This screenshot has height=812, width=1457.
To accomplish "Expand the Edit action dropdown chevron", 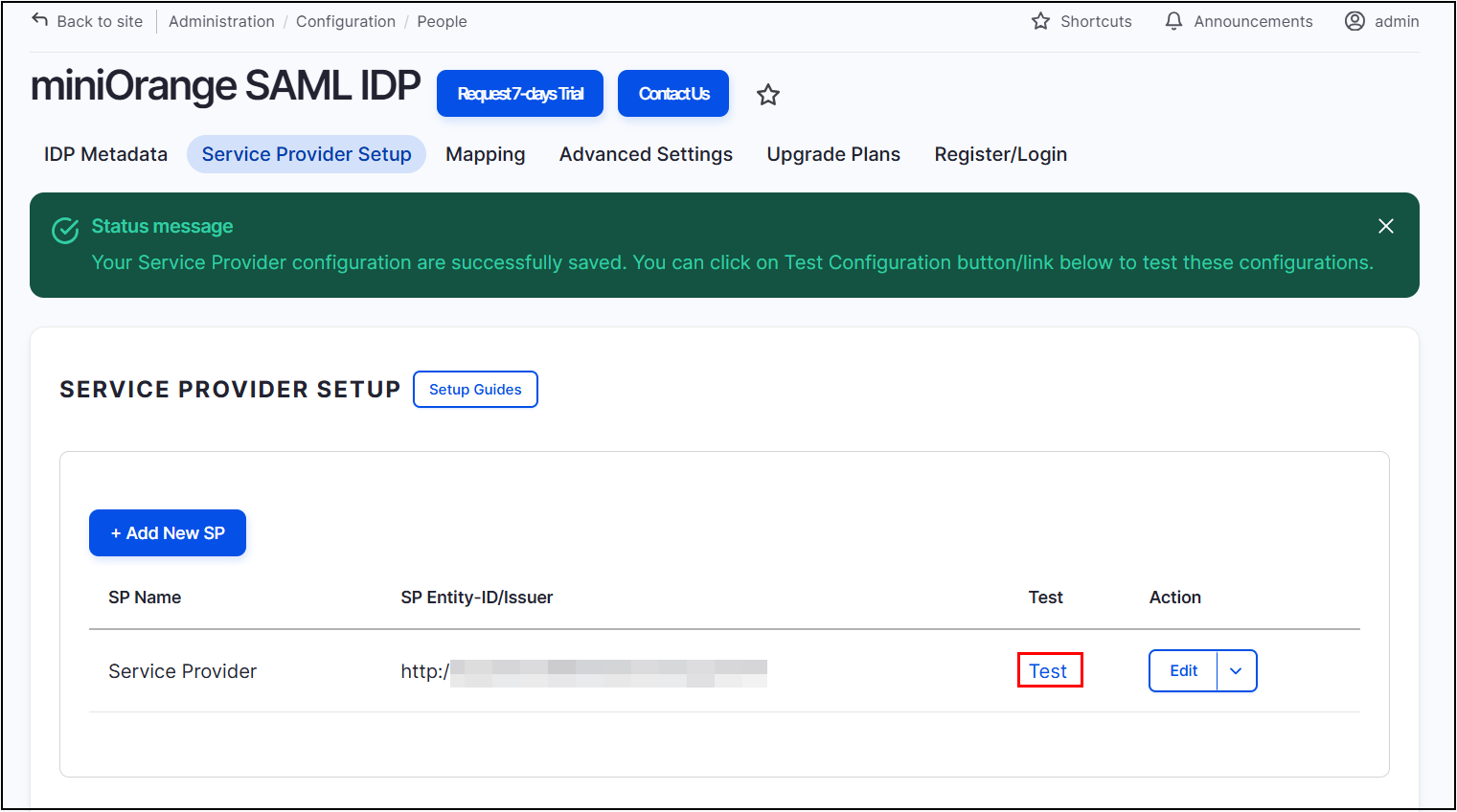I will click(x=1235, y=670).
